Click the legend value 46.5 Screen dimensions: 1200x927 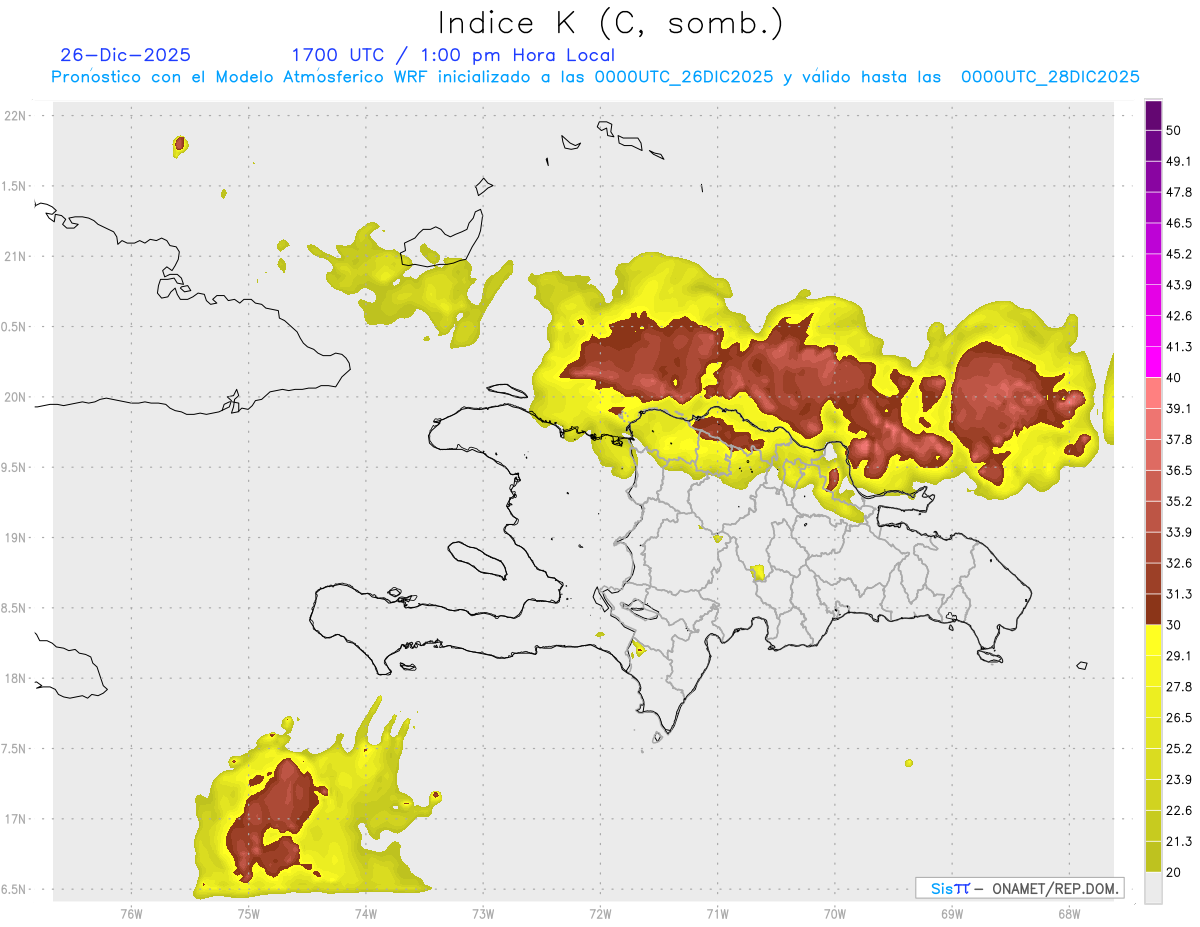pos(1179,223)
